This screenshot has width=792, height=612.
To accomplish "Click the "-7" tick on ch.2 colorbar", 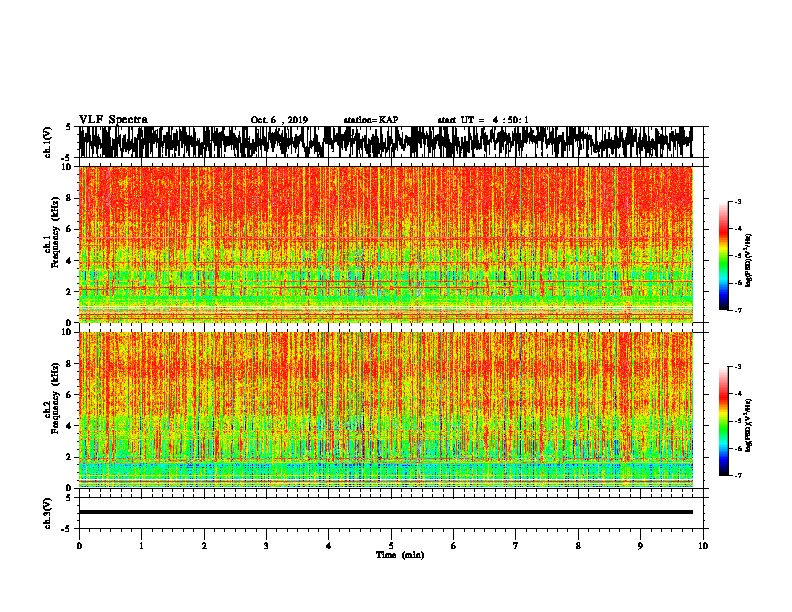I will click(x=738, y=475).
